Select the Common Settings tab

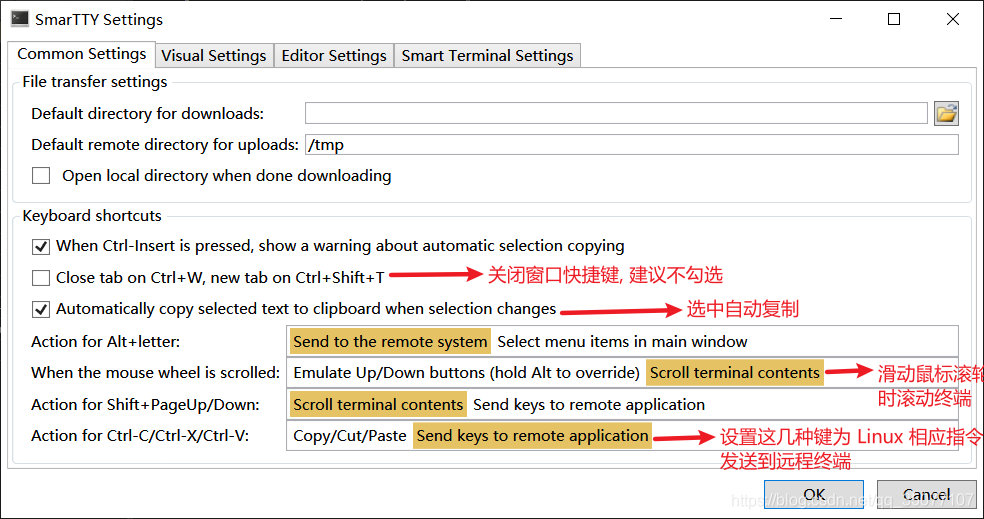[x=82, y=54]
